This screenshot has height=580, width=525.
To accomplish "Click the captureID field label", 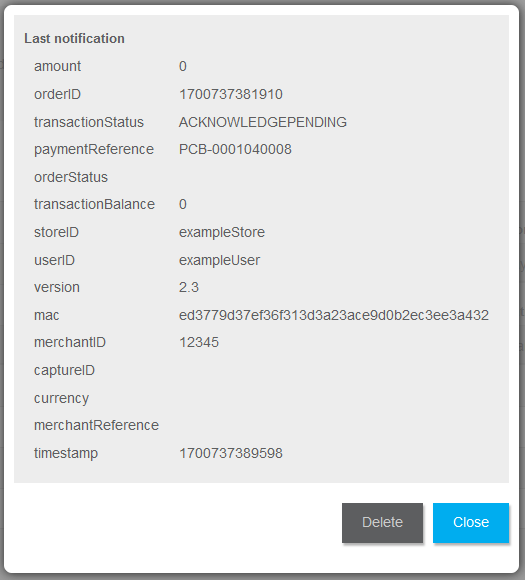I will (64, 370).
